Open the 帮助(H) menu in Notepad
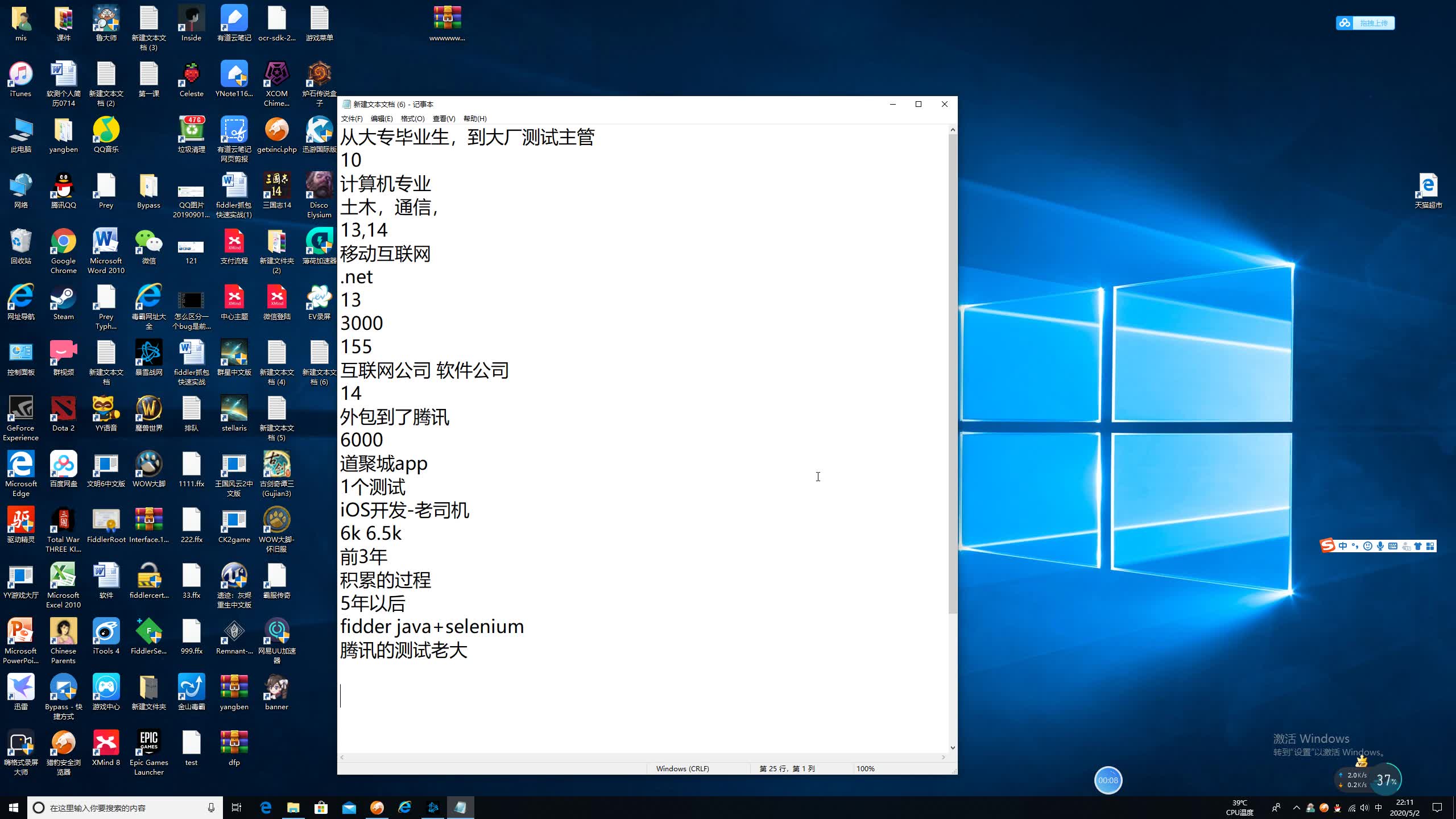The image size is (1456, 819). [x=475, y=119]
